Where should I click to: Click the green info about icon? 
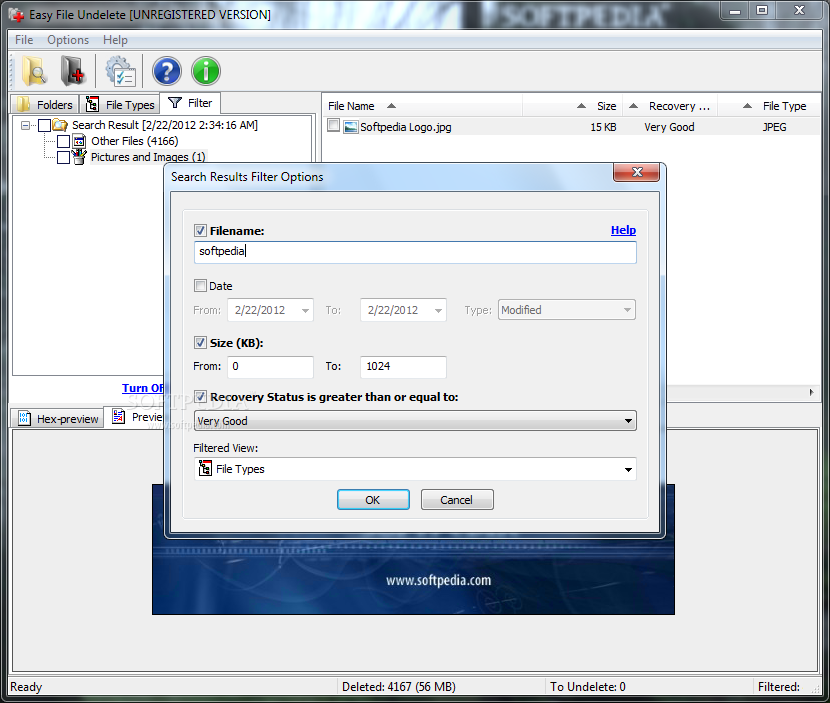coord(206,71)
